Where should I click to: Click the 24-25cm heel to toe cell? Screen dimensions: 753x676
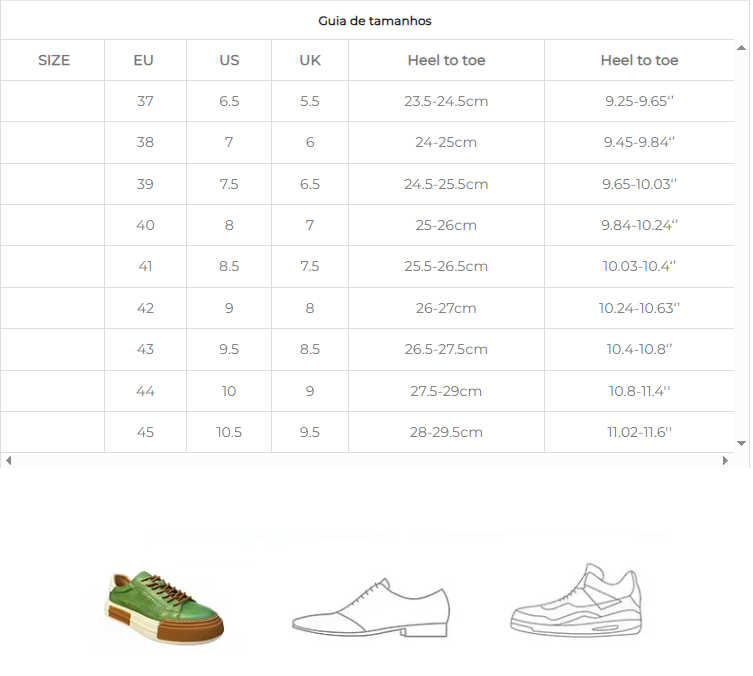pyautogui.click(x=446, y=142)
